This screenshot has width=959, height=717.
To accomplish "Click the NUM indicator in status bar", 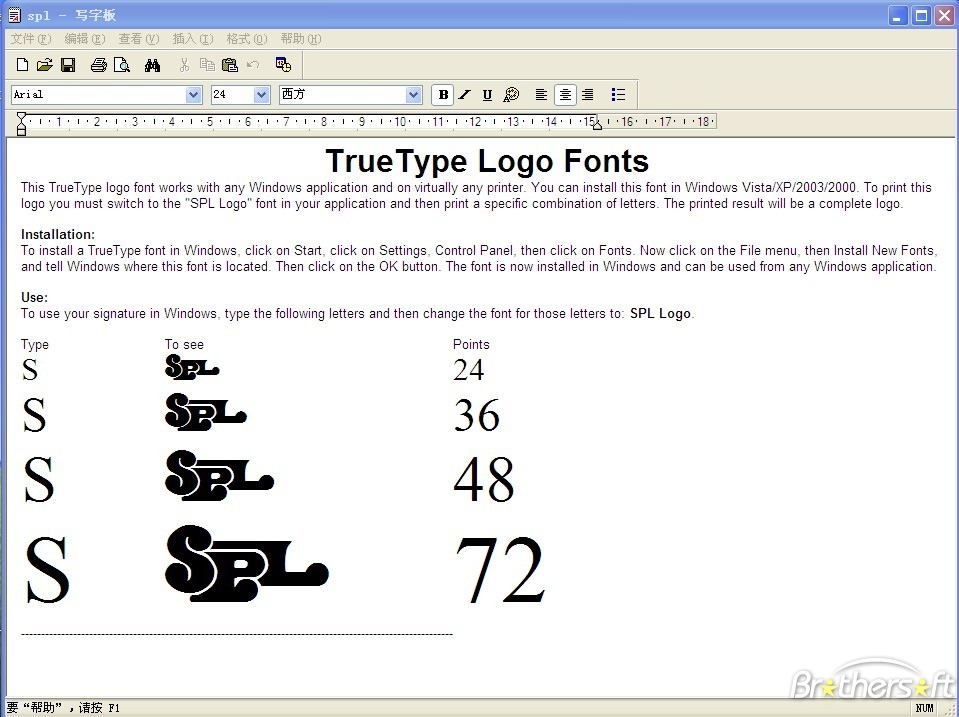I will coord(924,708).
